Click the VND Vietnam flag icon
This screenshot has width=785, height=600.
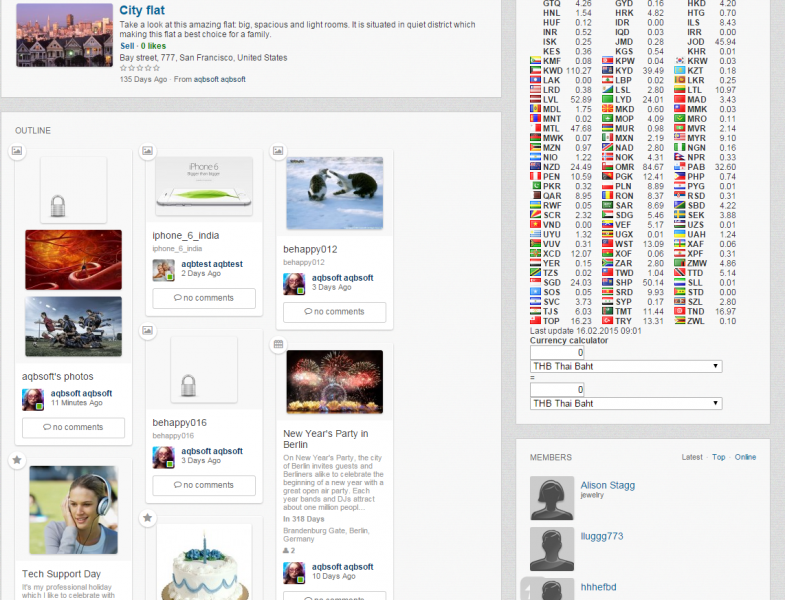tap(535, 224)
